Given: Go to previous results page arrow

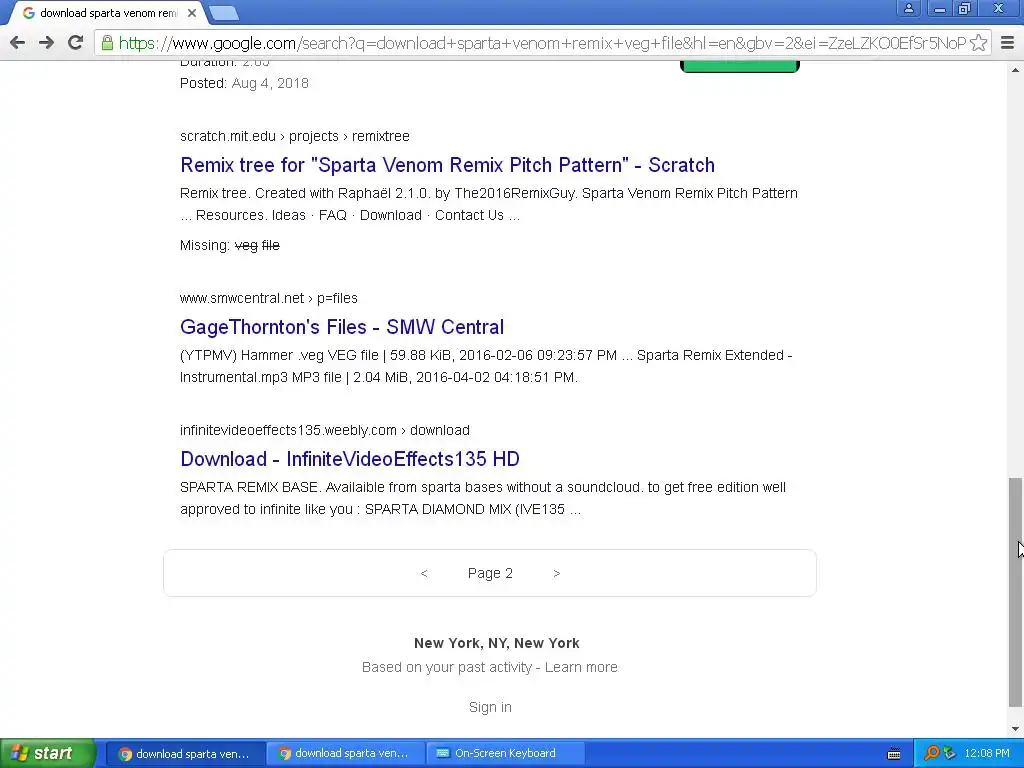Looking at the screenshot, I should [x=424, y=573].
